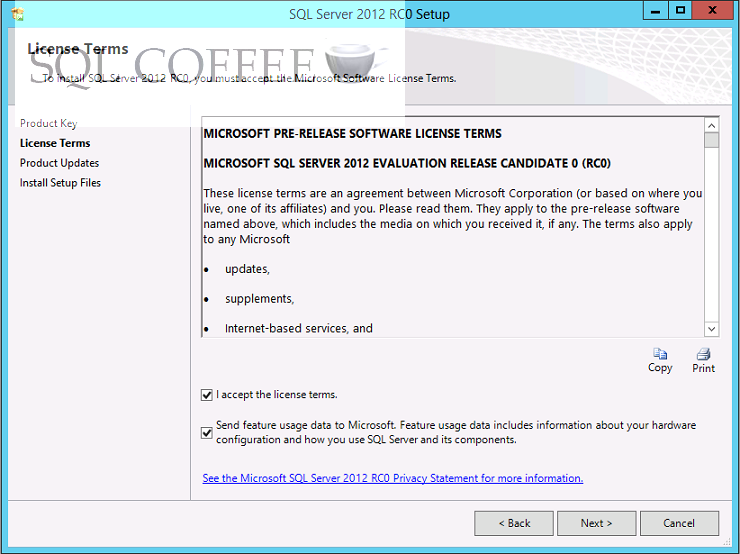Select Install Setup Files step
740x554 pixels.
click(60, 183)
